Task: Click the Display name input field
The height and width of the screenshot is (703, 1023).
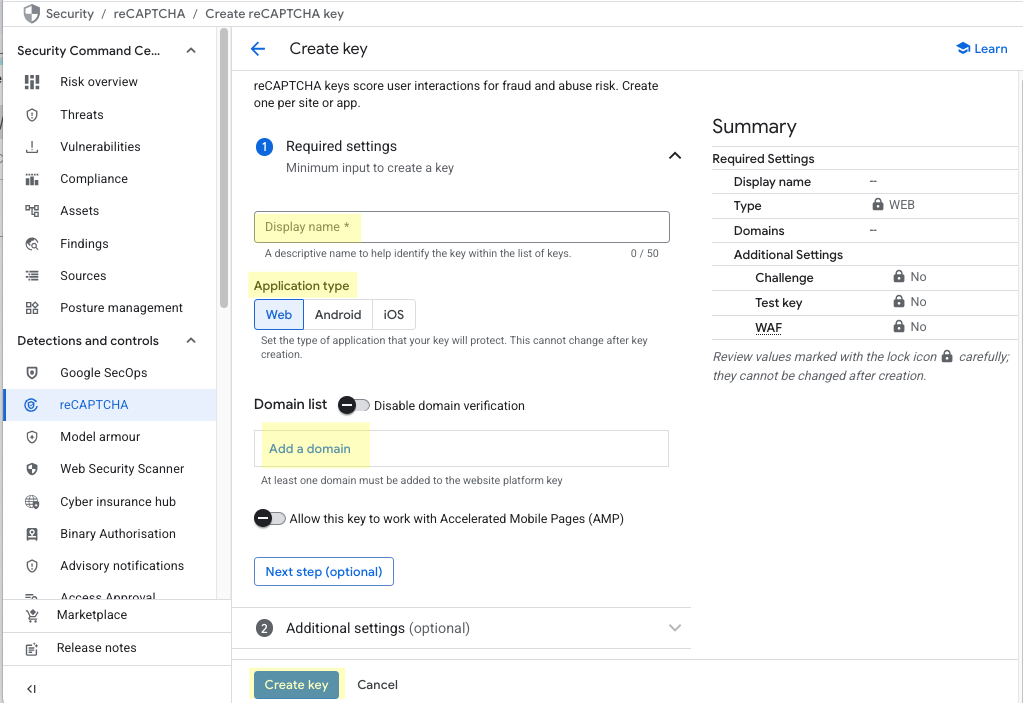Action: click(462, 227)
